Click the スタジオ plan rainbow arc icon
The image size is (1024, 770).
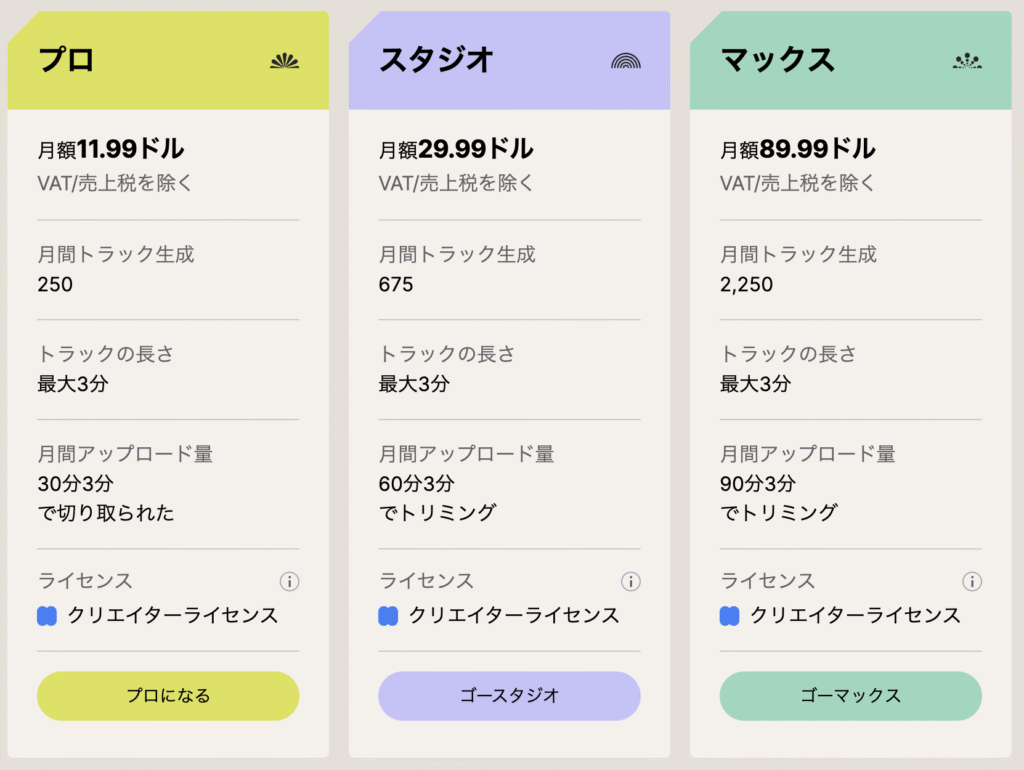(626, 61)
